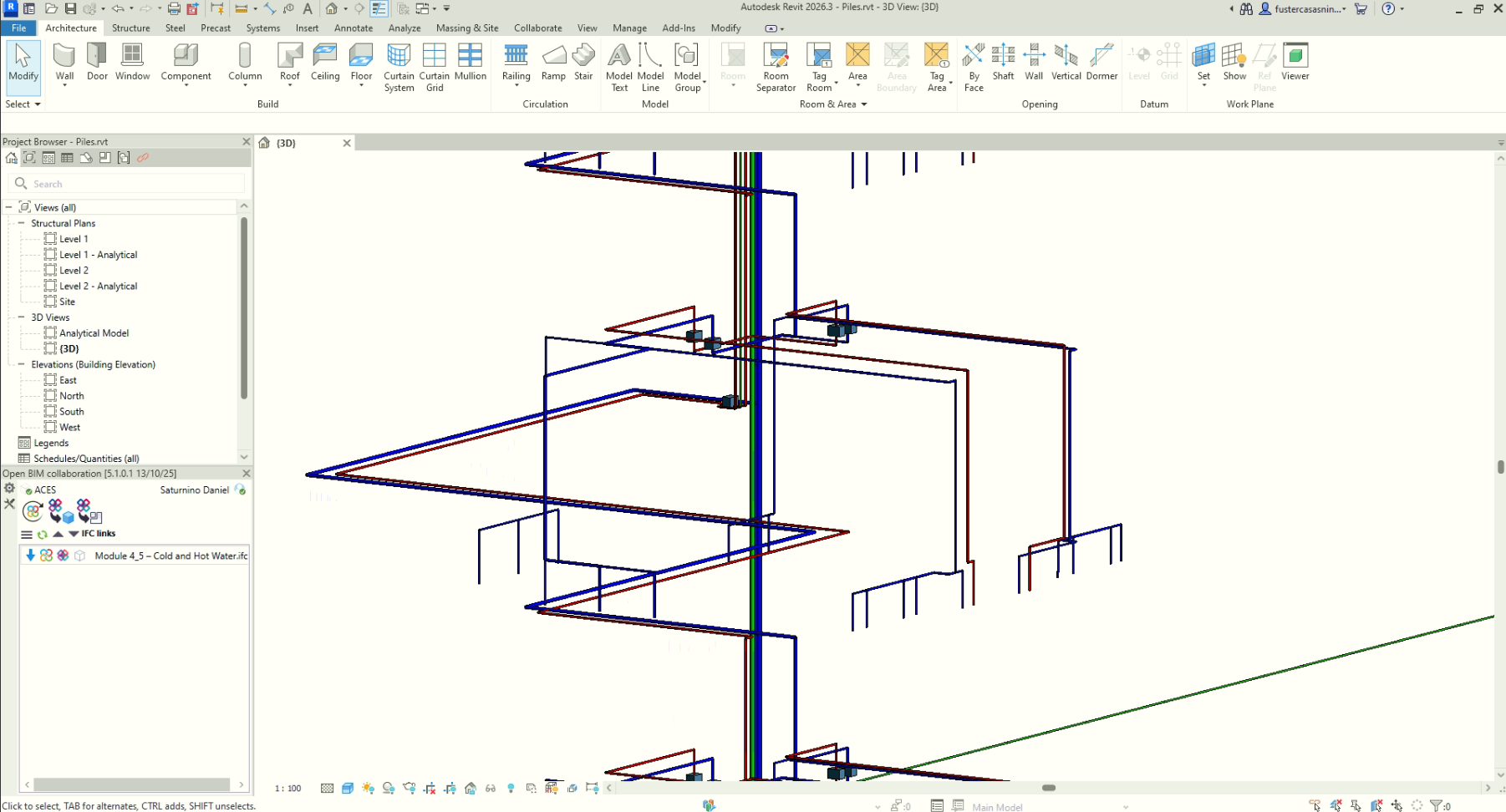Open Level 1 structural plan
This screenshot has height=812, width=1506.
74,239
